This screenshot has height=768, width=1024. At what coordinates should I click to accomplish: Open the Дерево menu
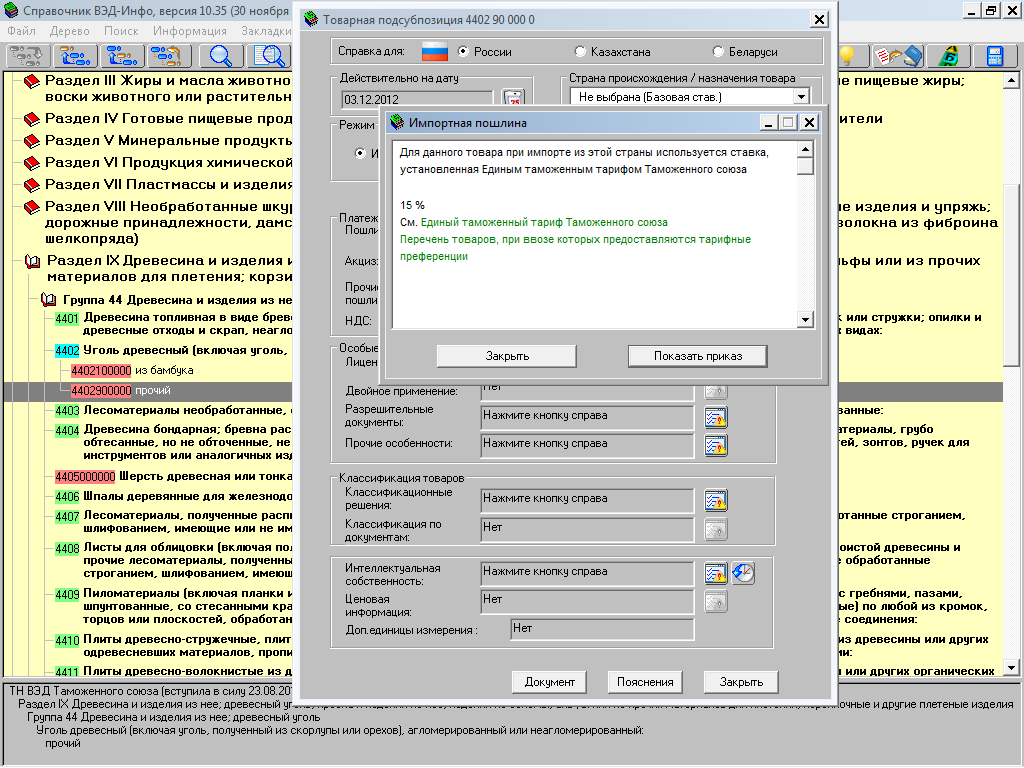pyautogui.click(x=69, y=31)
